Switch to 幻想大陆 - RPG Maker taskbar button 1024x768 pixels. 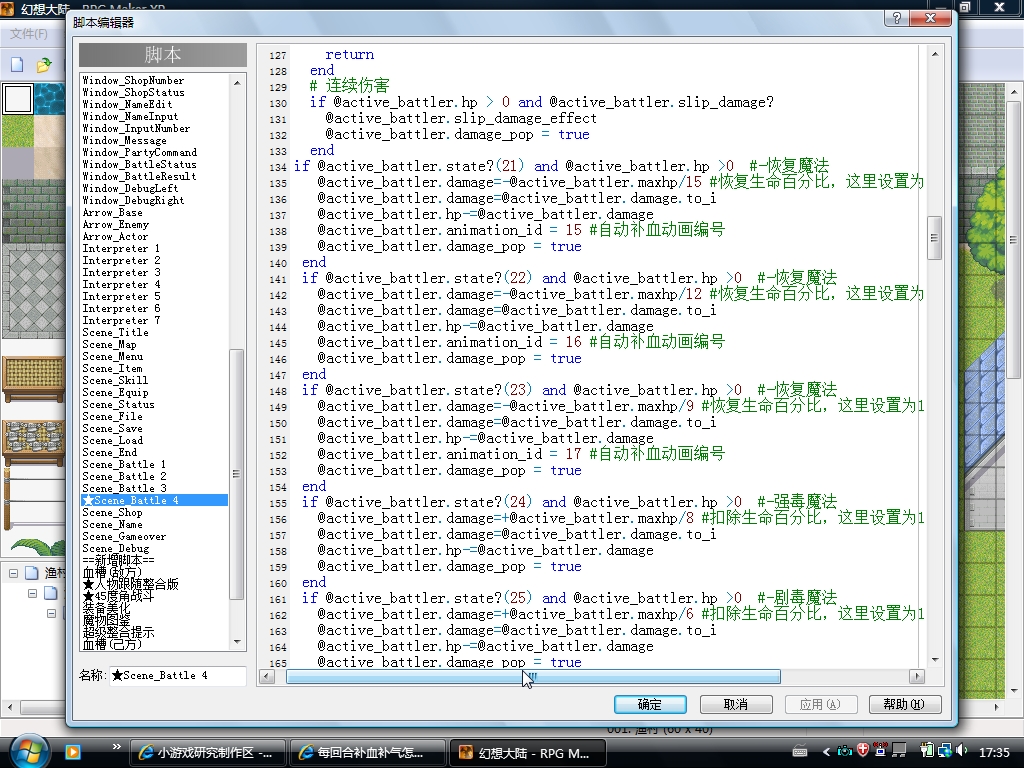click(527, 752)
